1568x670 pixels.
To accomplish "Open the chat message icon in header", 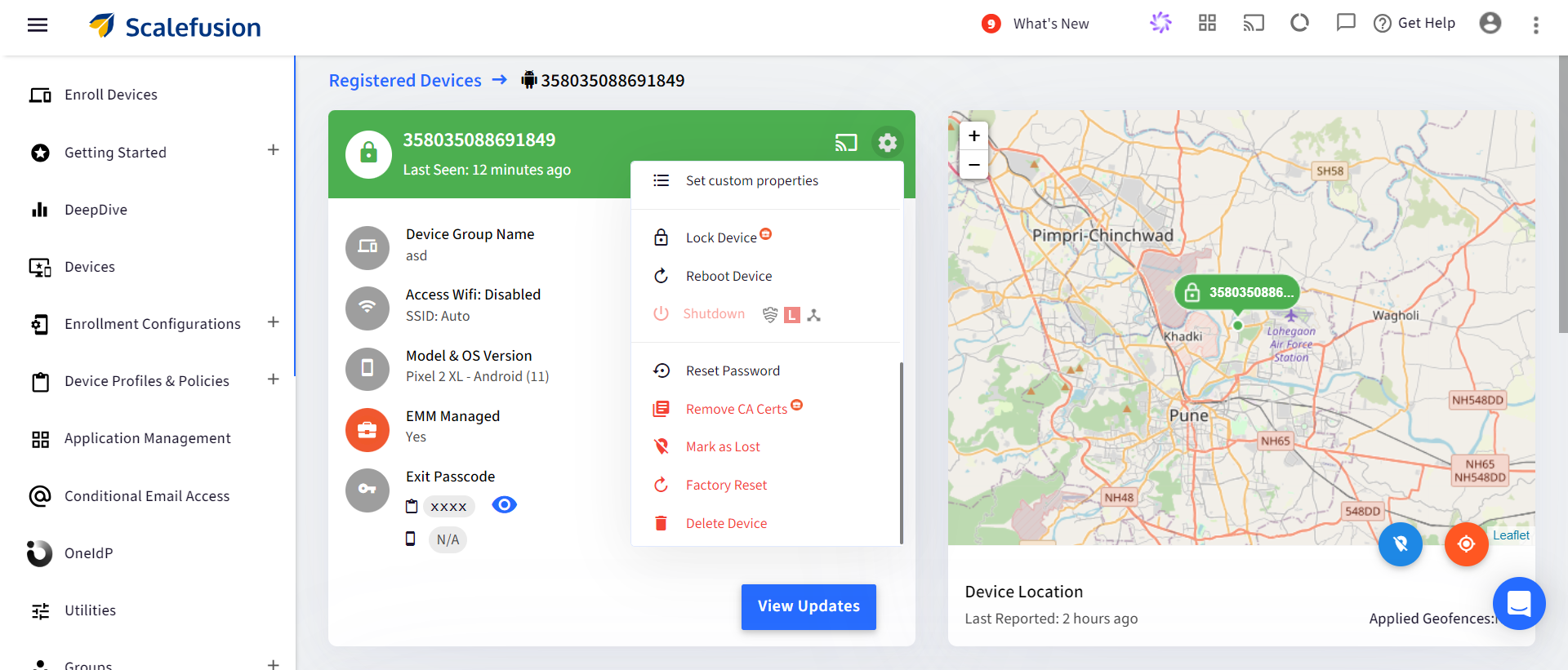I will [x=1346, y=23].
